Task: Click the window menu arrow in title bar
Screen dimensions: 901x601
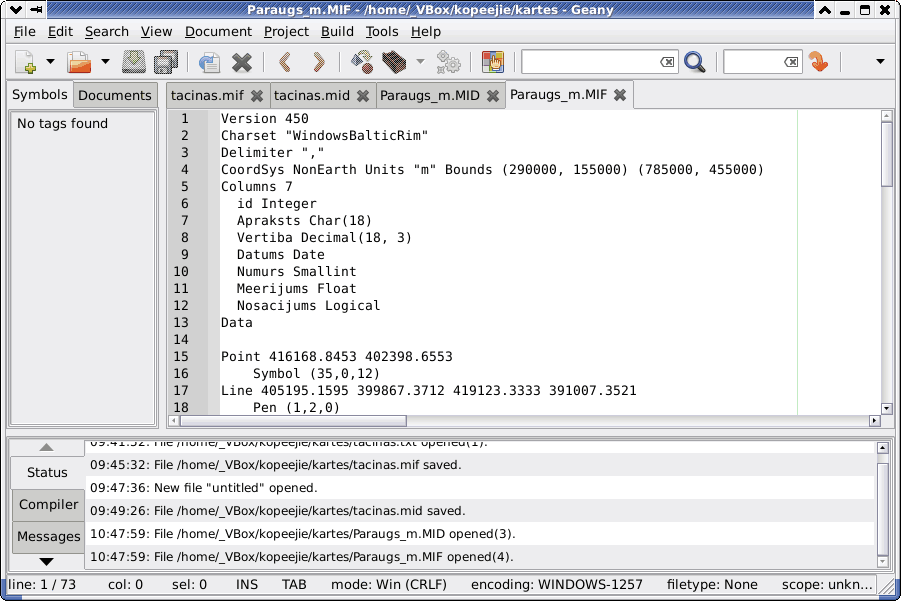Action: [x=16, y=10]
